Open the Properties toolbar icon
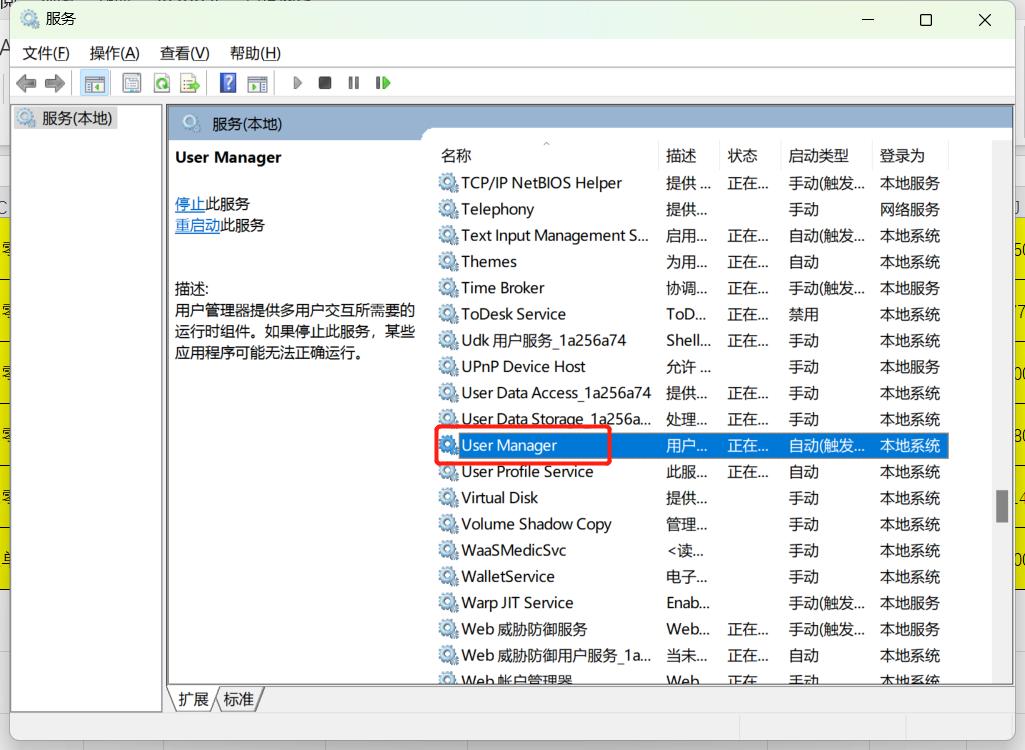This screenshot has height=750, width=1025. click(131, 83)
